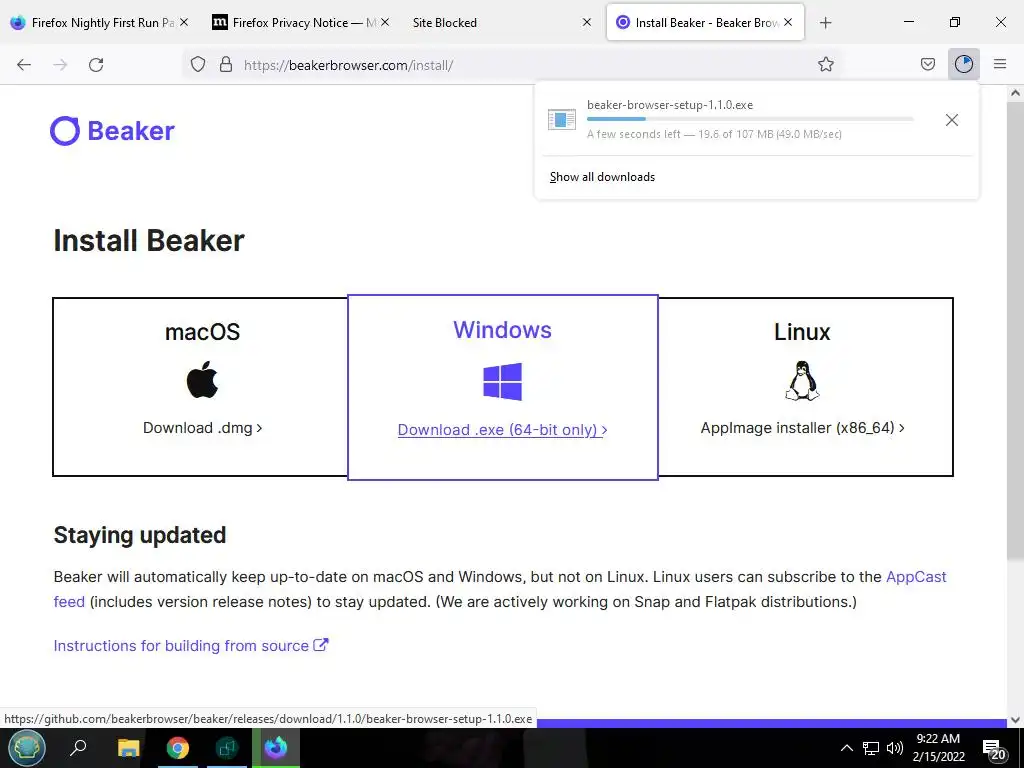Close the Install Beaker tab

pyautogui.click(x=788, y=22)
